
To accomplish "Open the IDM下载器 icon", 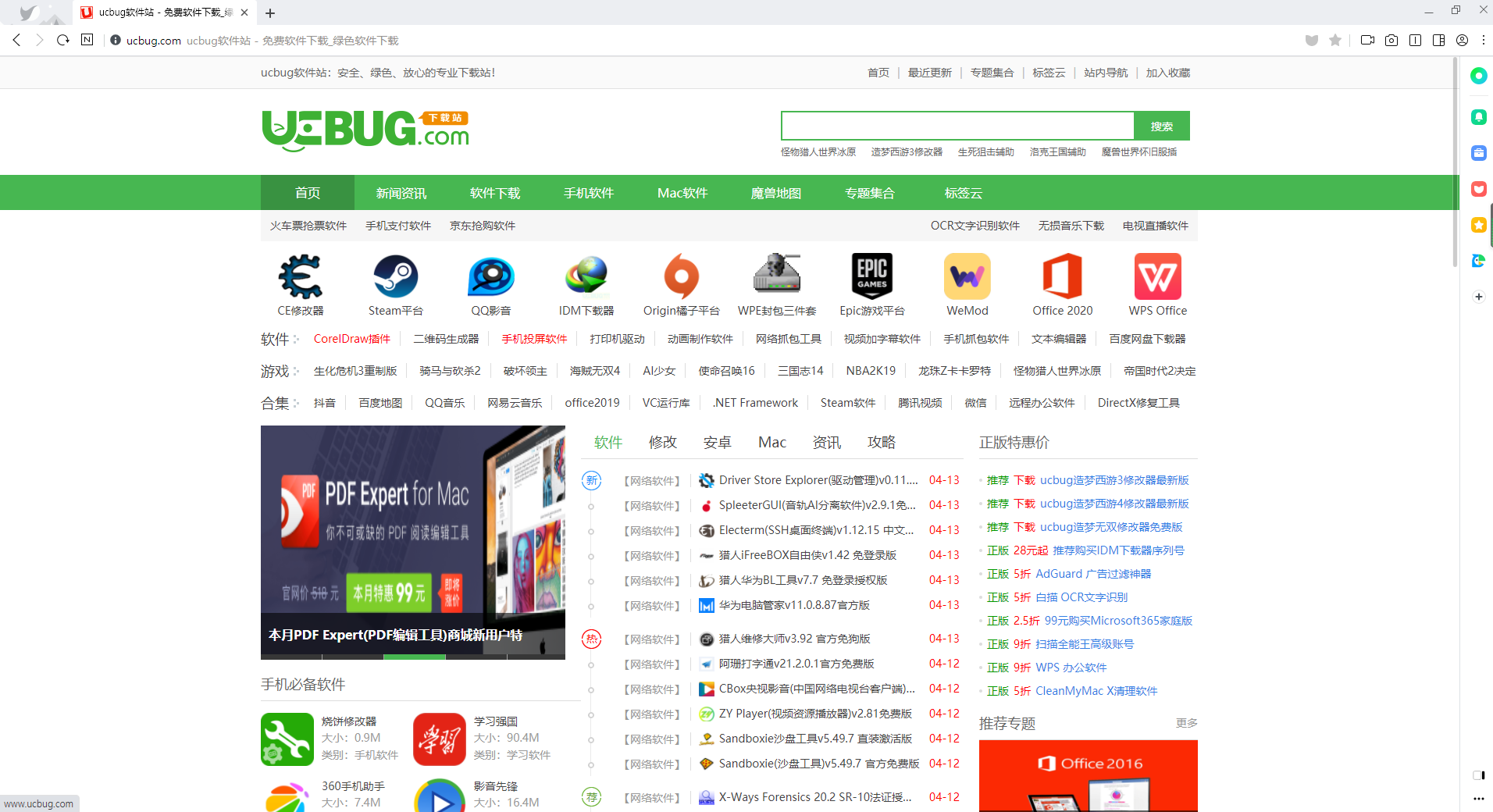I will 586,276.
